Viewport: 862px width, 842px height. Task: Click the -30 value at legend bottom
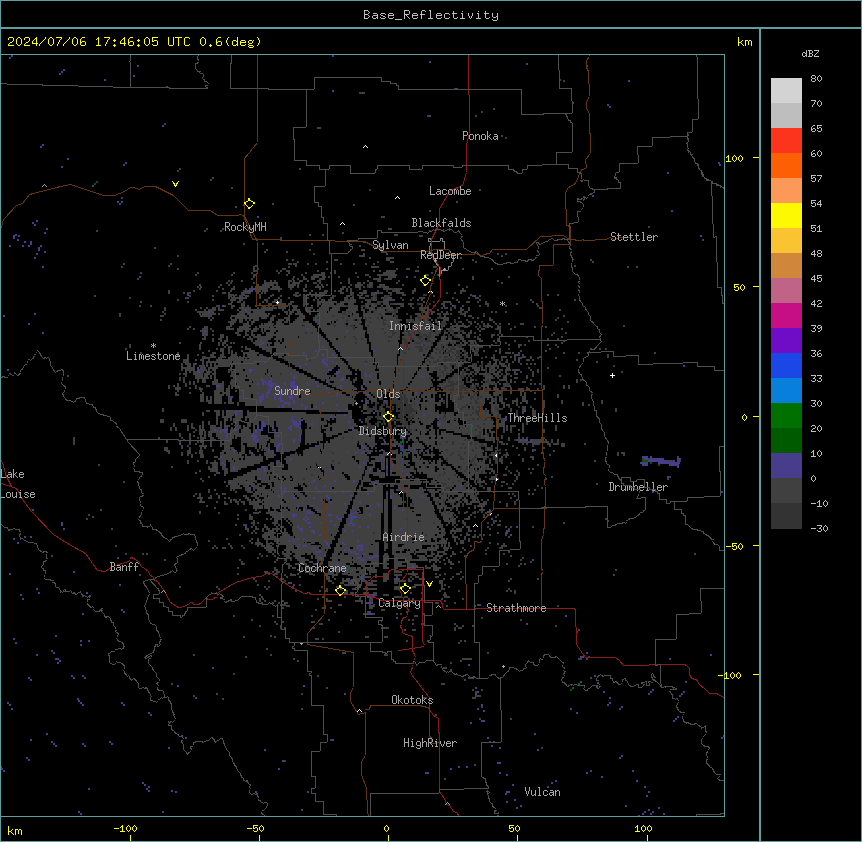click(x=819, y=528)
